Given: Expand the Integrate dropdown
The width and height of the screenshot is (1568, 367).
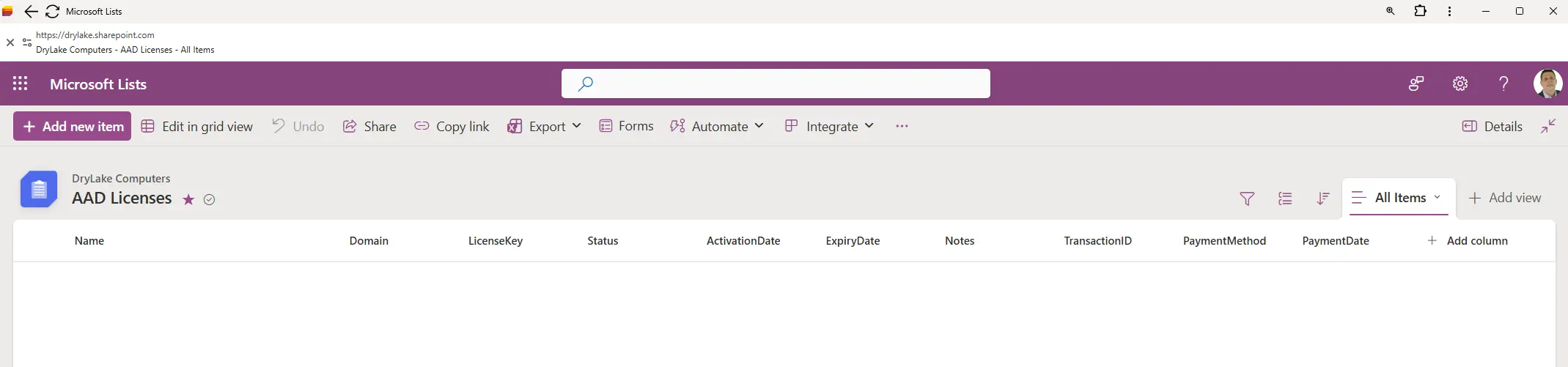Looking at the screenshot, I should point(829,126).
